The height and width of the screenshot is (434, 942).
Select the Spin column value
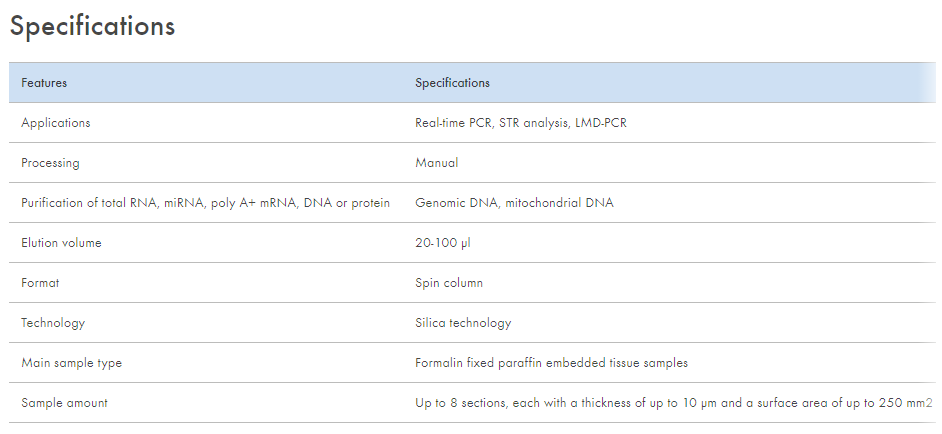449,283
